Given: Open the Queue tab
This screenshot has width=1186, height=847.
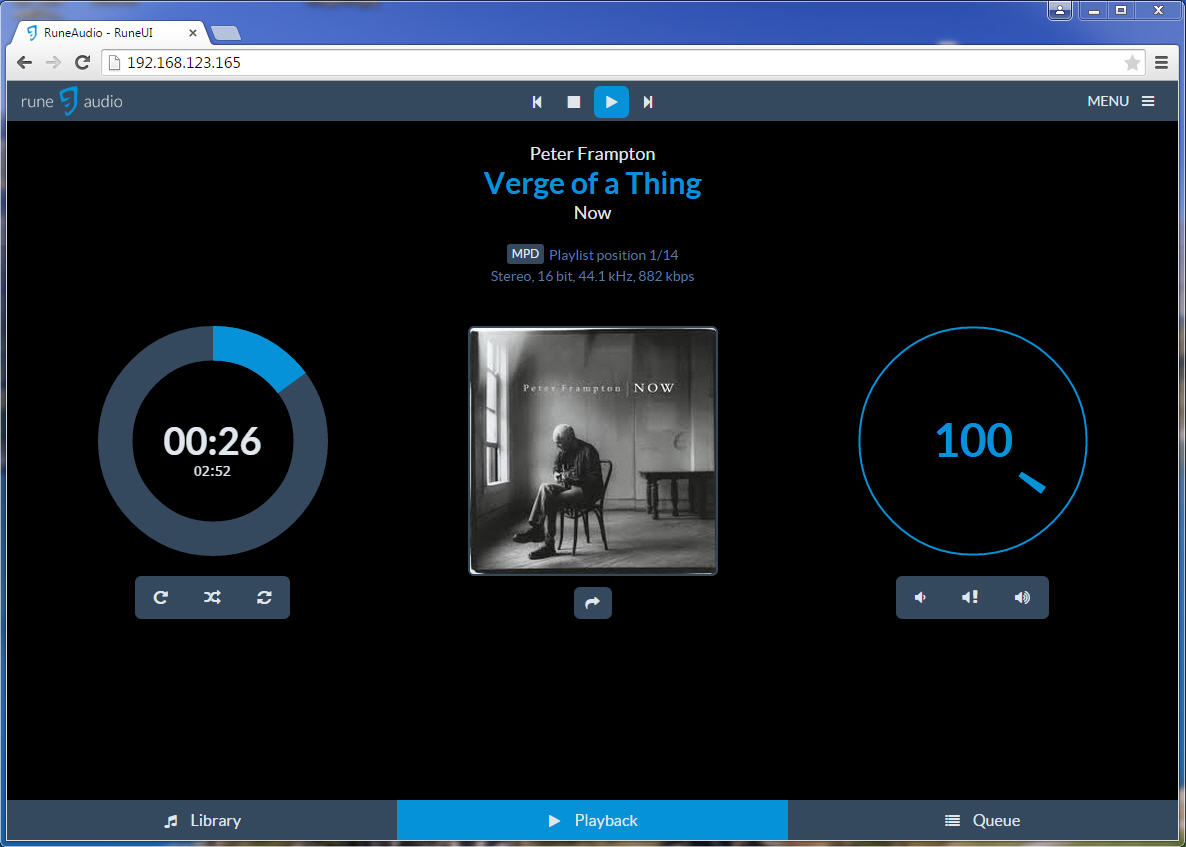Looking at the screenshot, I should pyautogui.click(x=983, y=821).
